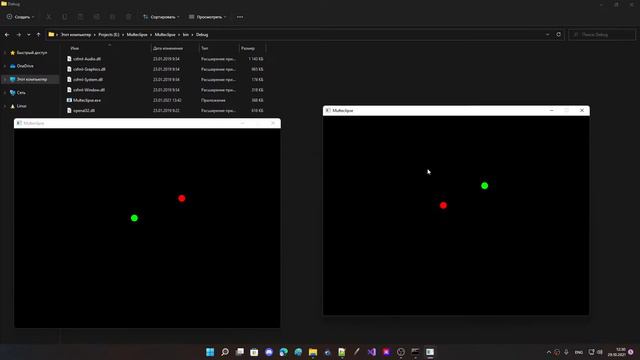The image size is (640, 360).
Task: Click the red circle in right game window
Action: point(443,205)
